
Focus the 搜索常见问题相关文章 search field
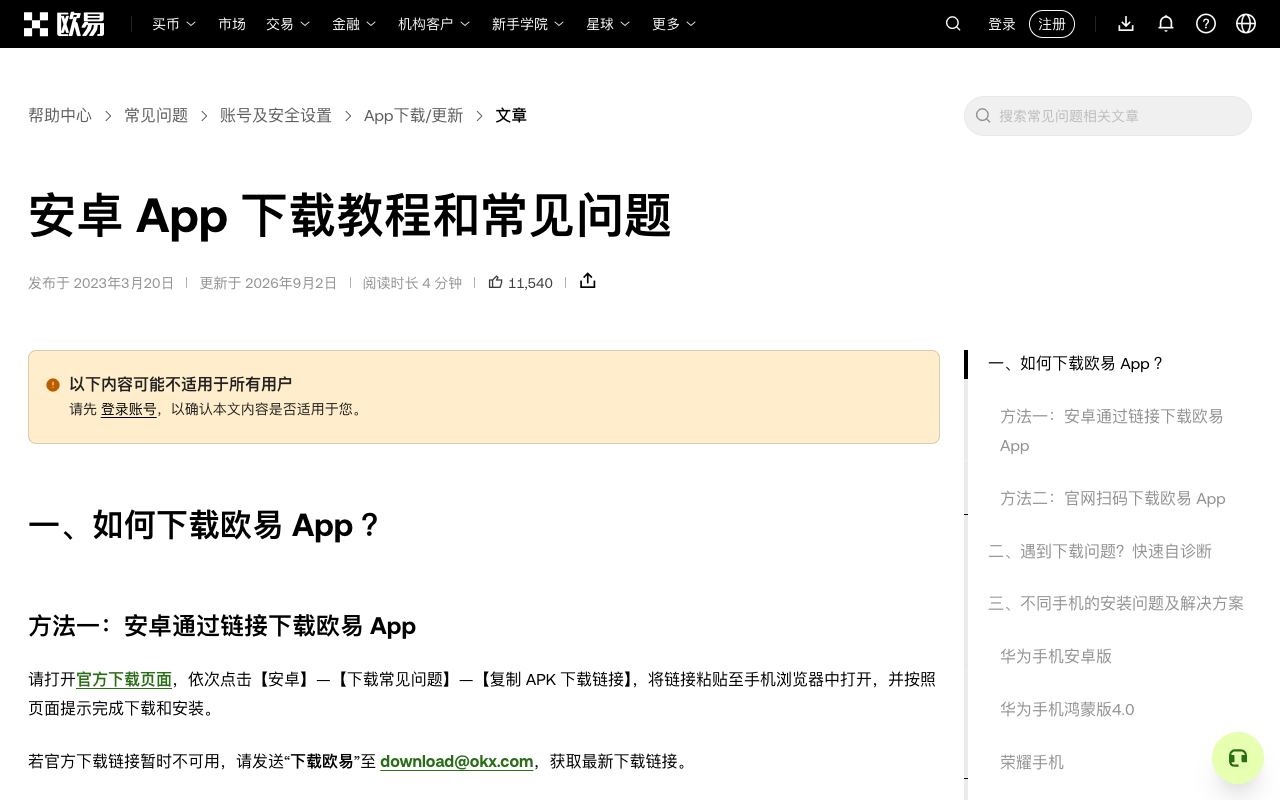tap(1108, 116)
